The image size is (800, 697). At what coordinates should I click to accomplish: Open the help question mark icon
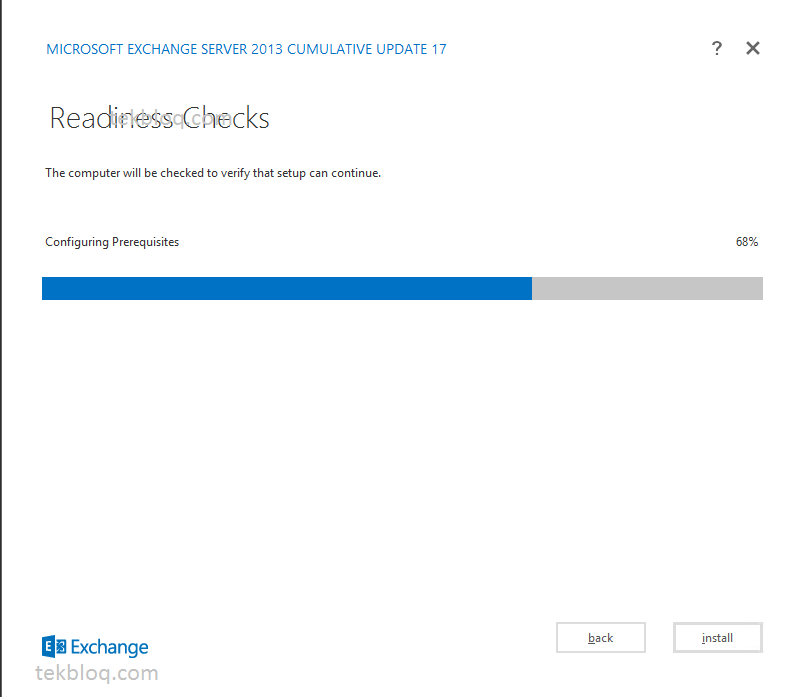coord(717,48)
